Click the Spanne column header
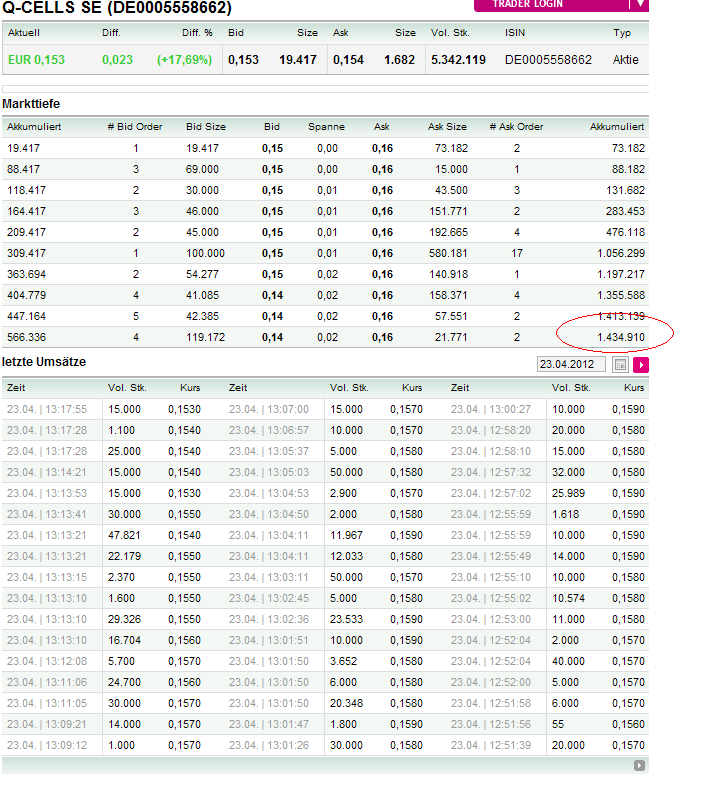Screen dimensions: 706x808 click(326, 127)
